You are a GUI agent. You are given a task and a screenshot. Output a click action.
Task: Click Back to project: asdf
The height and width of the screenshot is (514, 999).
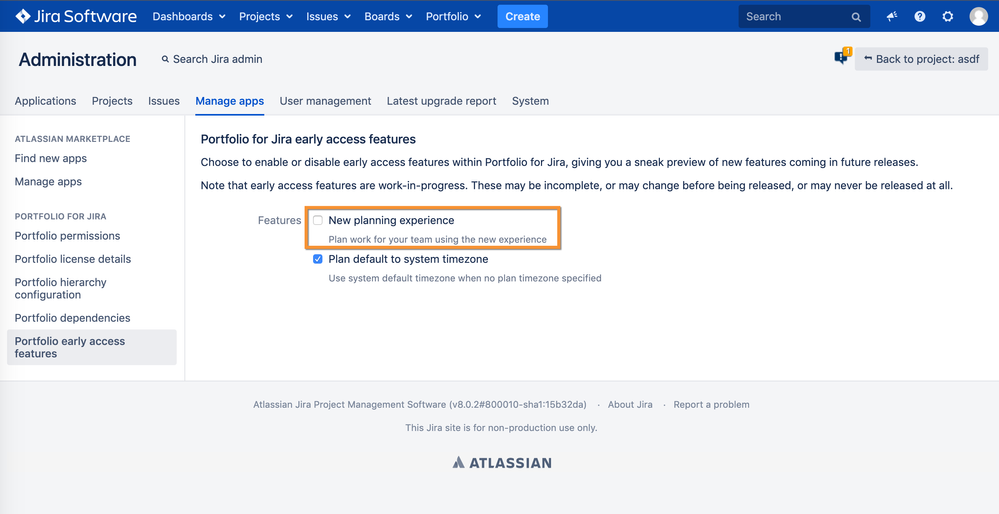(x=921, y=59)
